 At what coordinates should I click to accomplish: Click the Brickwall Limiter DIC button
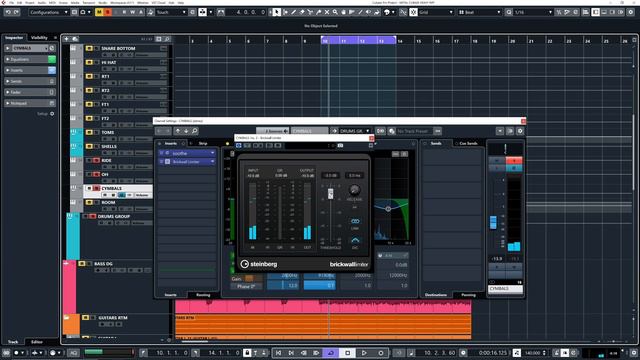[x=355, y=241]
